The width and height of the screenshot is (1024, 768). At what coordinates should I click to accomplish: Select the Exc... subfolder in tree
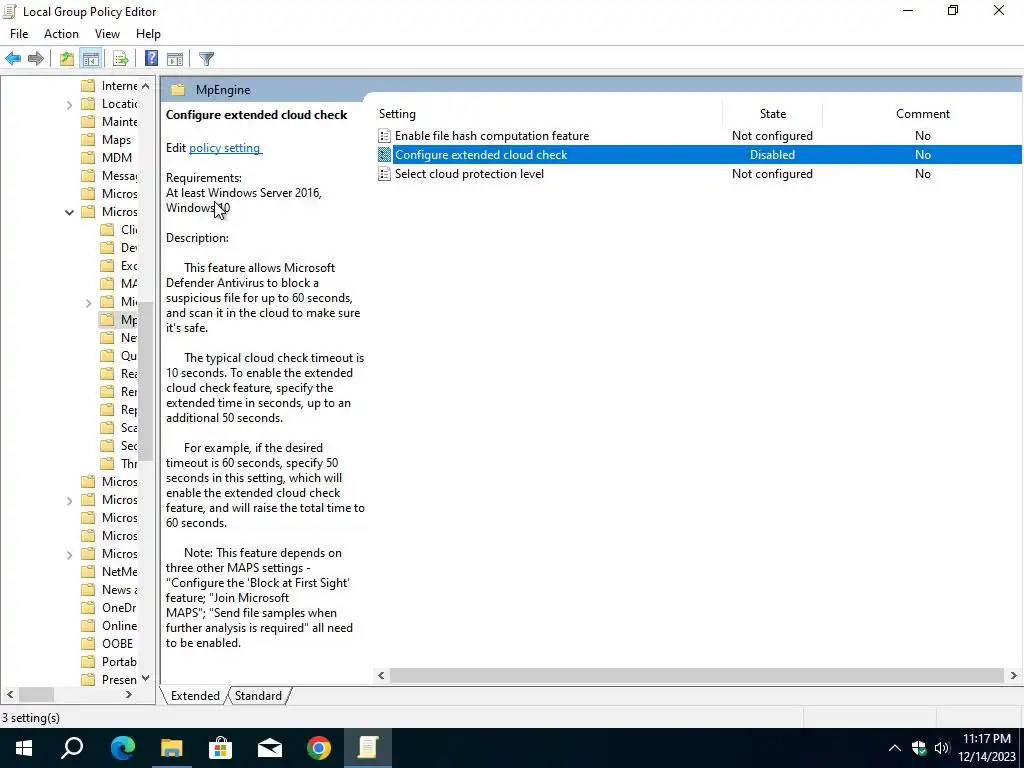[128, 266]
